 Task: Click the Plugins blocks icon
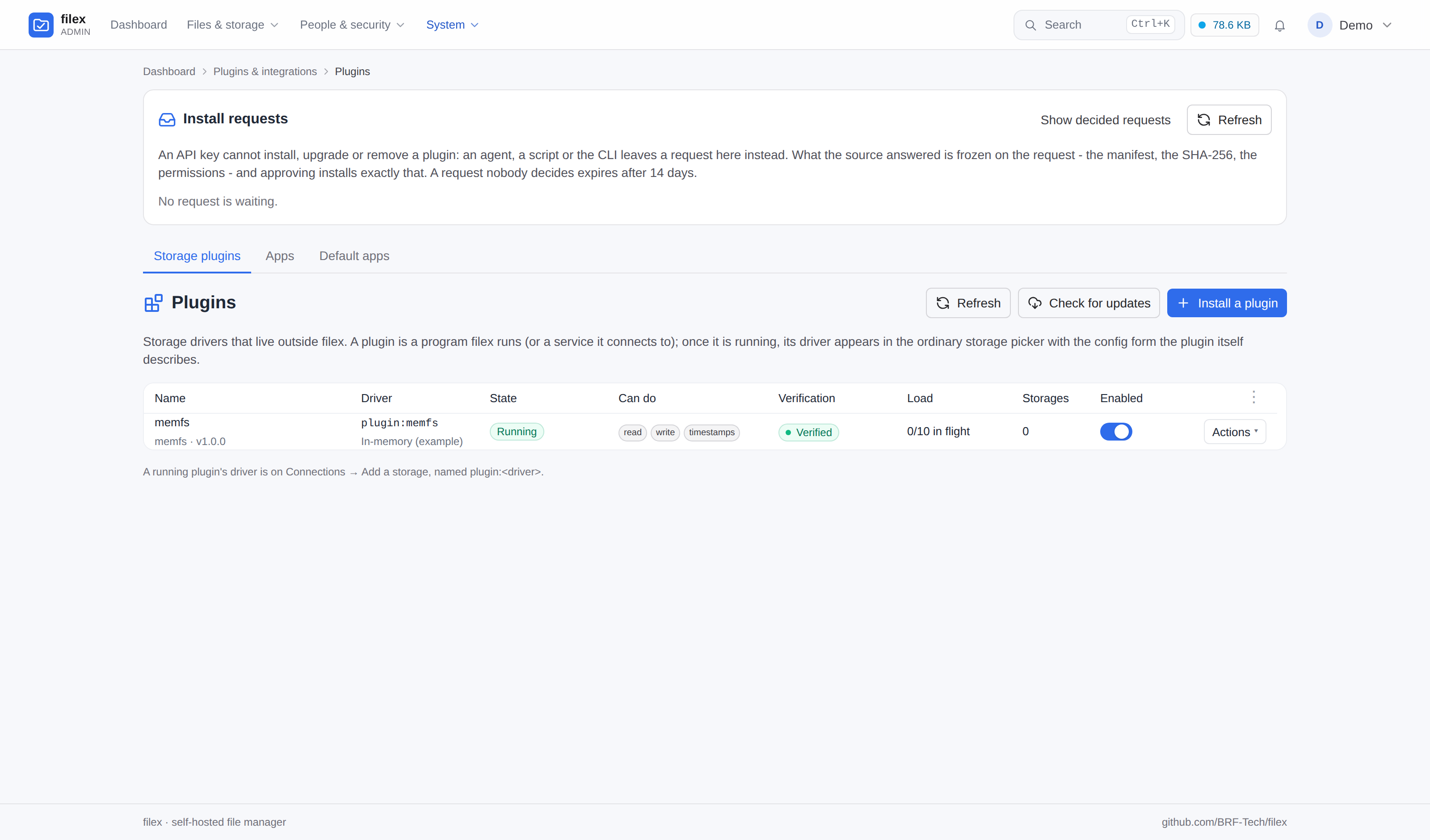(x=153, y=302)
